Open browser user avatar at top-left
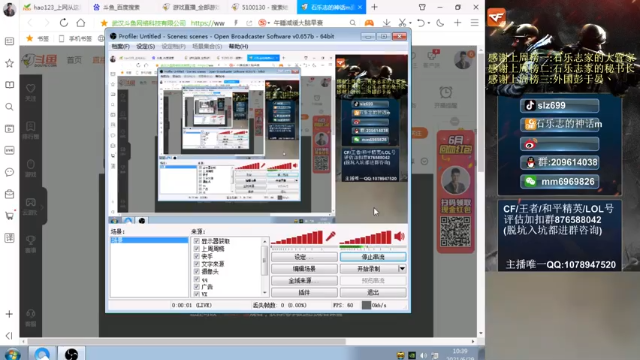This screenshot has height=360, width=640. 9,9
